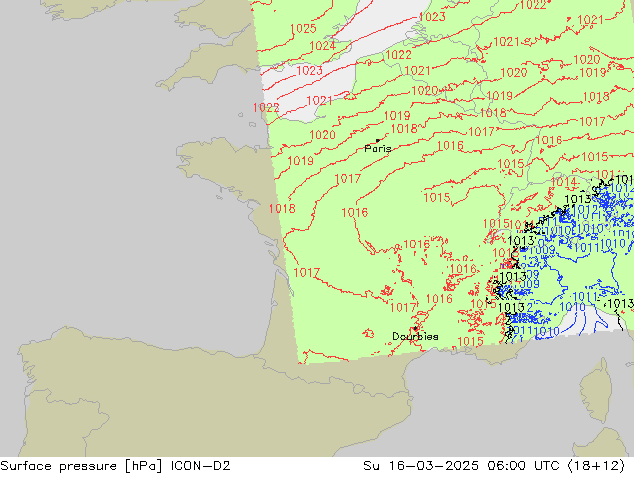Click the 1015 label just below Dourbies
634x490 pixels.
(470, 341)
